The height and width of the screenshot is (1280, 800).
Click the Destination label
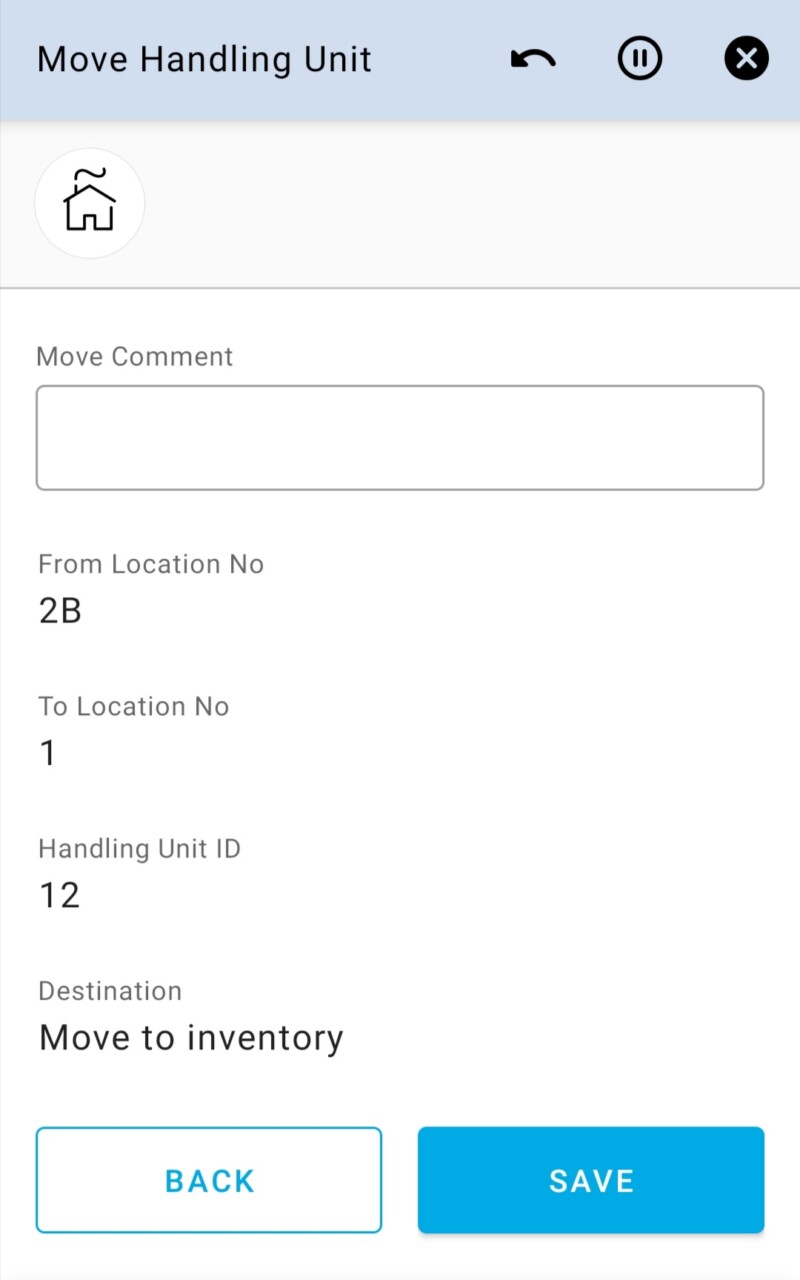[x=110, y=991]
